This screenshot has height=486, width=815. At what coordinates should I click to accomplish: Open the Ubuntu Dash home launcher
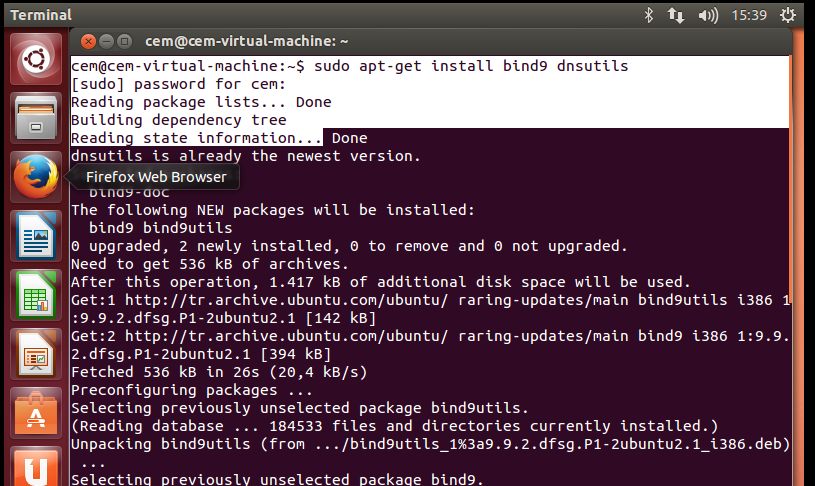pyautogui.click(x=36, y=59)
